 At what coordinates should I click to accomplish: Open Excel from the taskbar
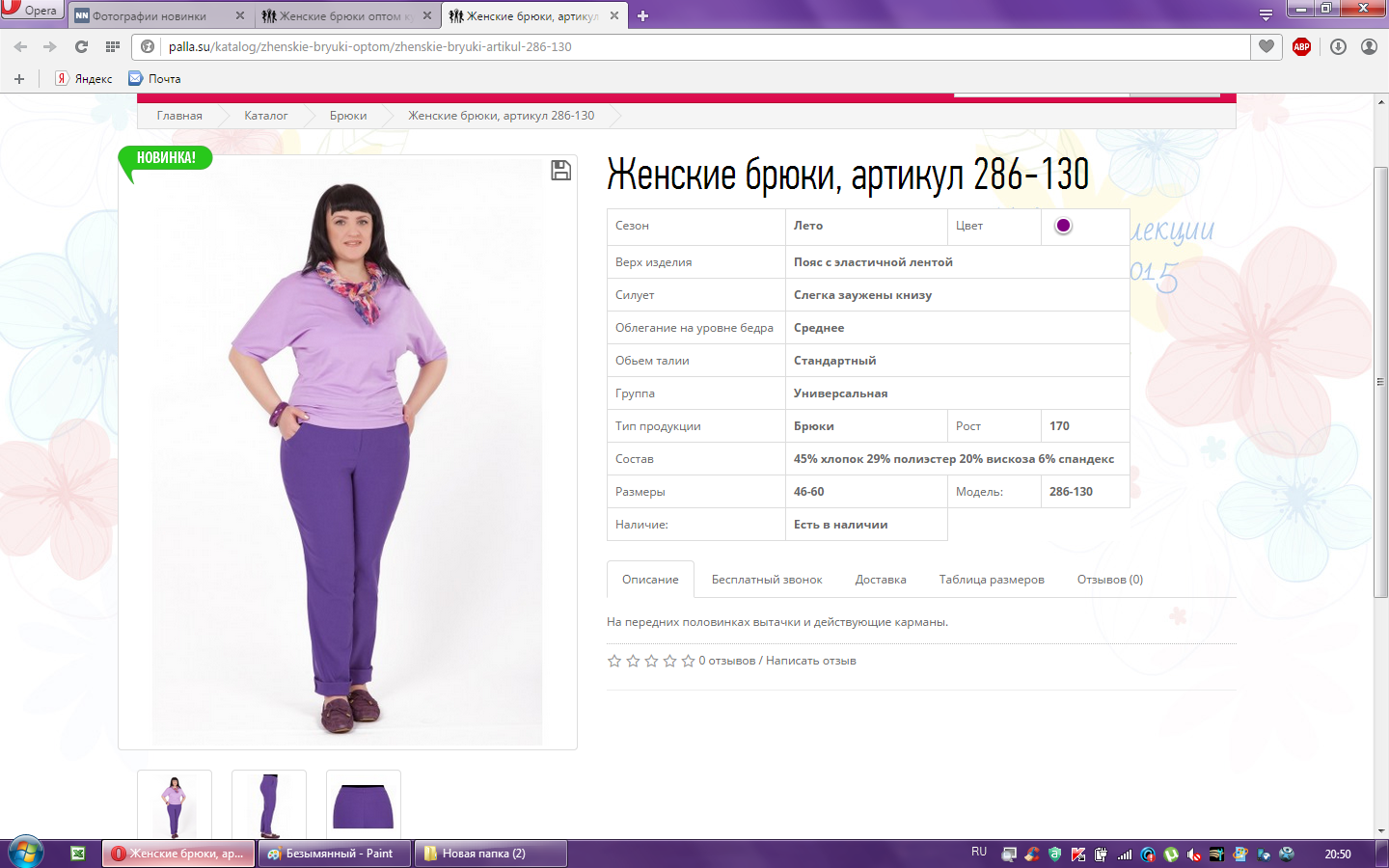tap(78, 854)
